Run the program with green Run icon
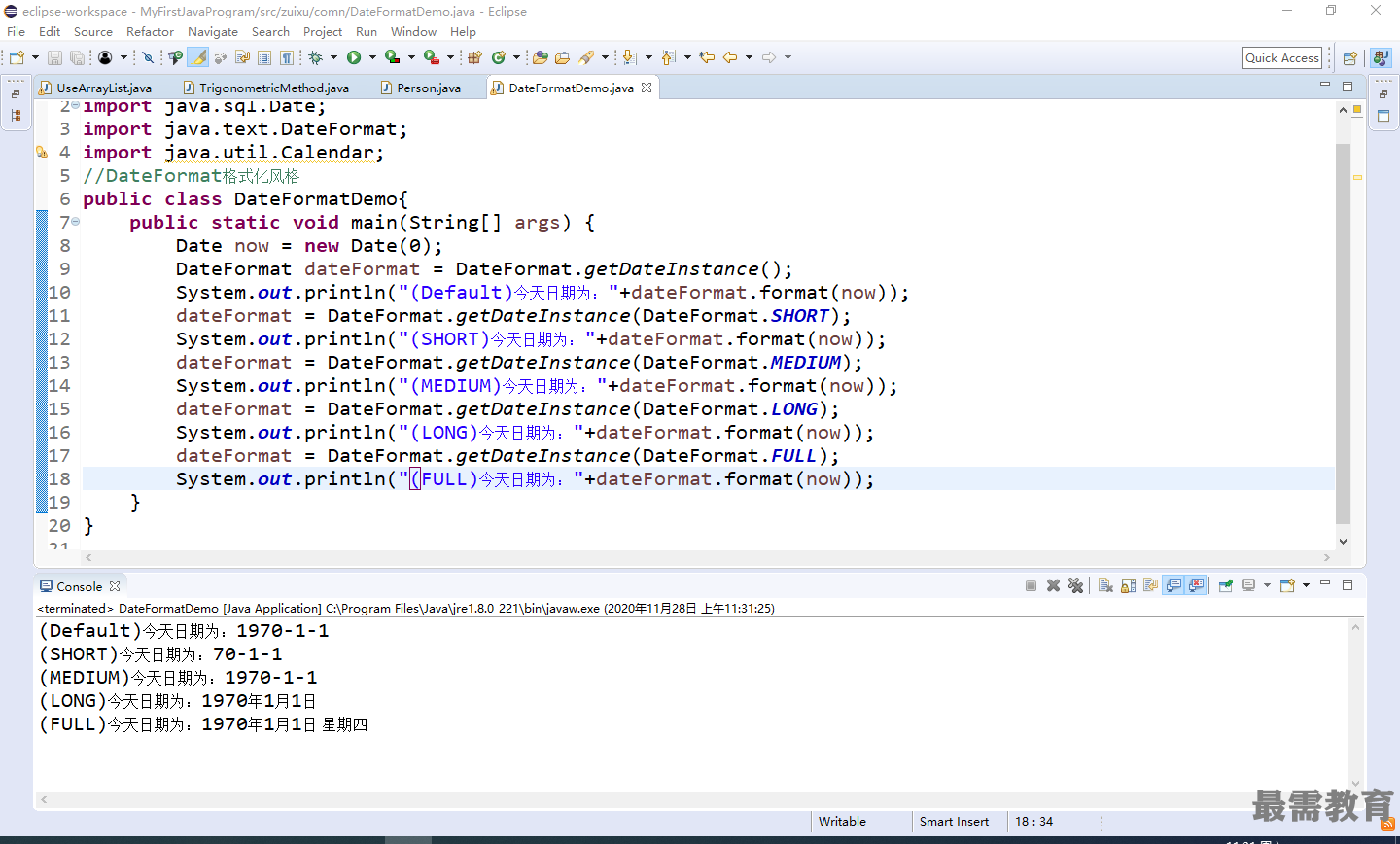The width and height of the screenshot is (1400, 844). (354, 57)
